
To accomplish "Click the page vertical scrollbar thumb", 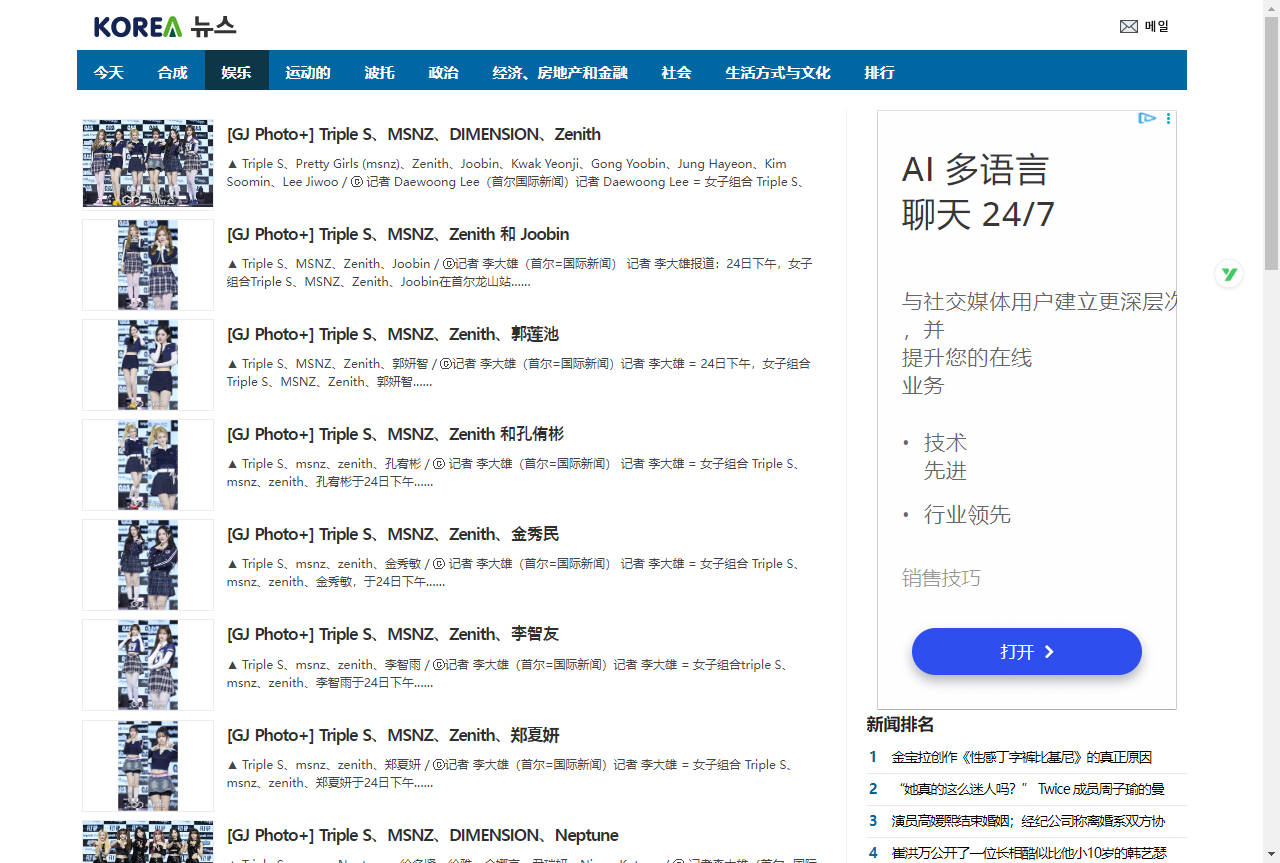I will click(x=1271, y=140).
